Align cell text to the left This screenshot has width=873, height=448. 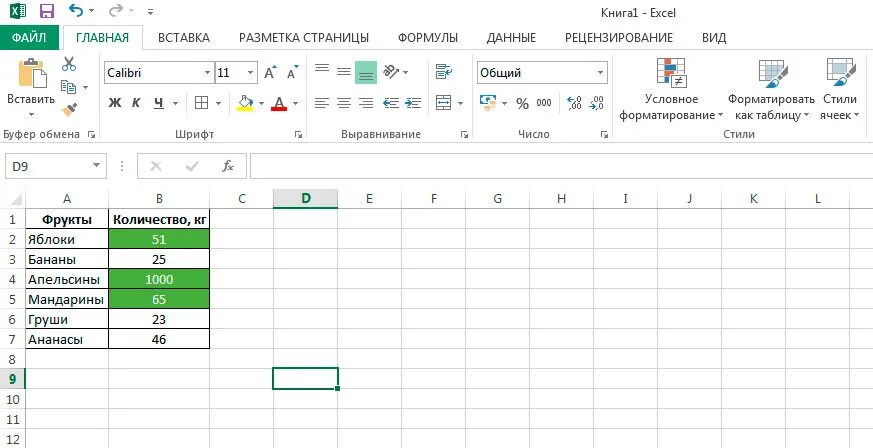coord(322,103)
